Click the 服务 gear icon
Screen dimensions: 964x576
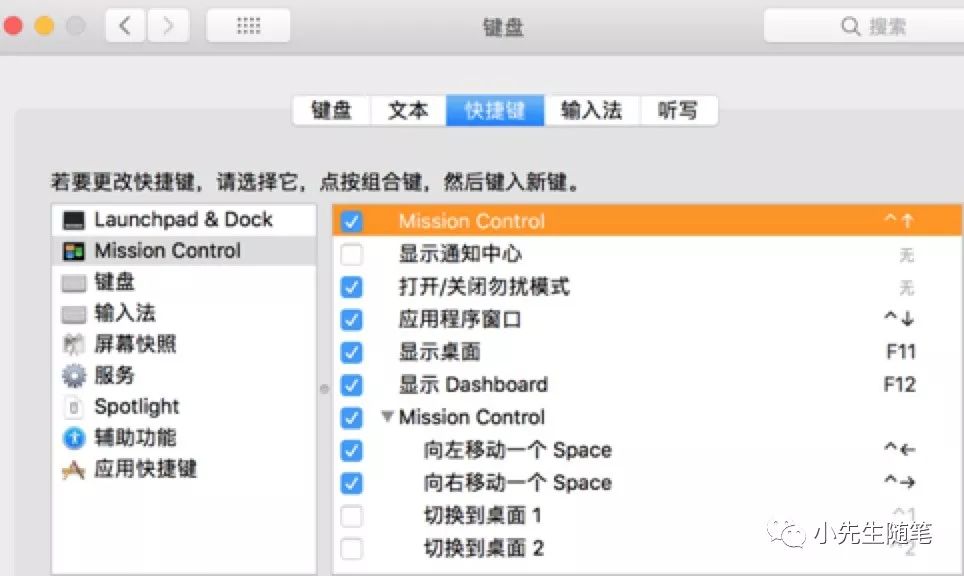74,376
